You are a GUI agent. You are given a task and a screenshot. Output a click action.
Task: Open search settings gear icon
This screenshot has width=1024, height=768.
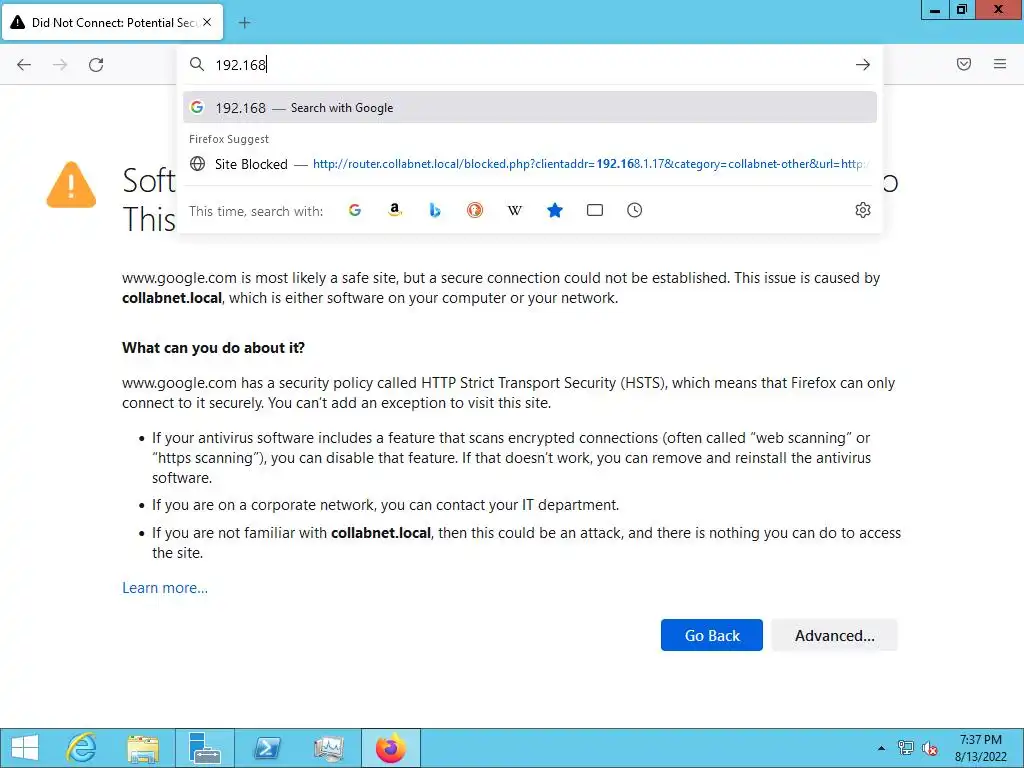pyautogui.click(x=863, y=210)
